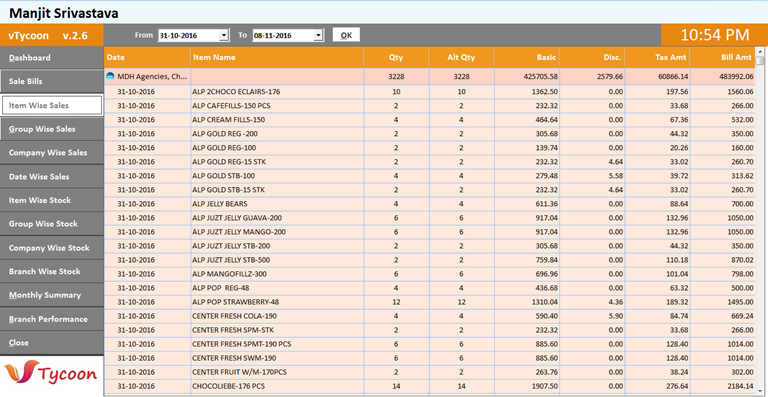Screen dimensions: 768x397
Task: Select row ALP GOLD REG-100
Action: coord(430,148)
